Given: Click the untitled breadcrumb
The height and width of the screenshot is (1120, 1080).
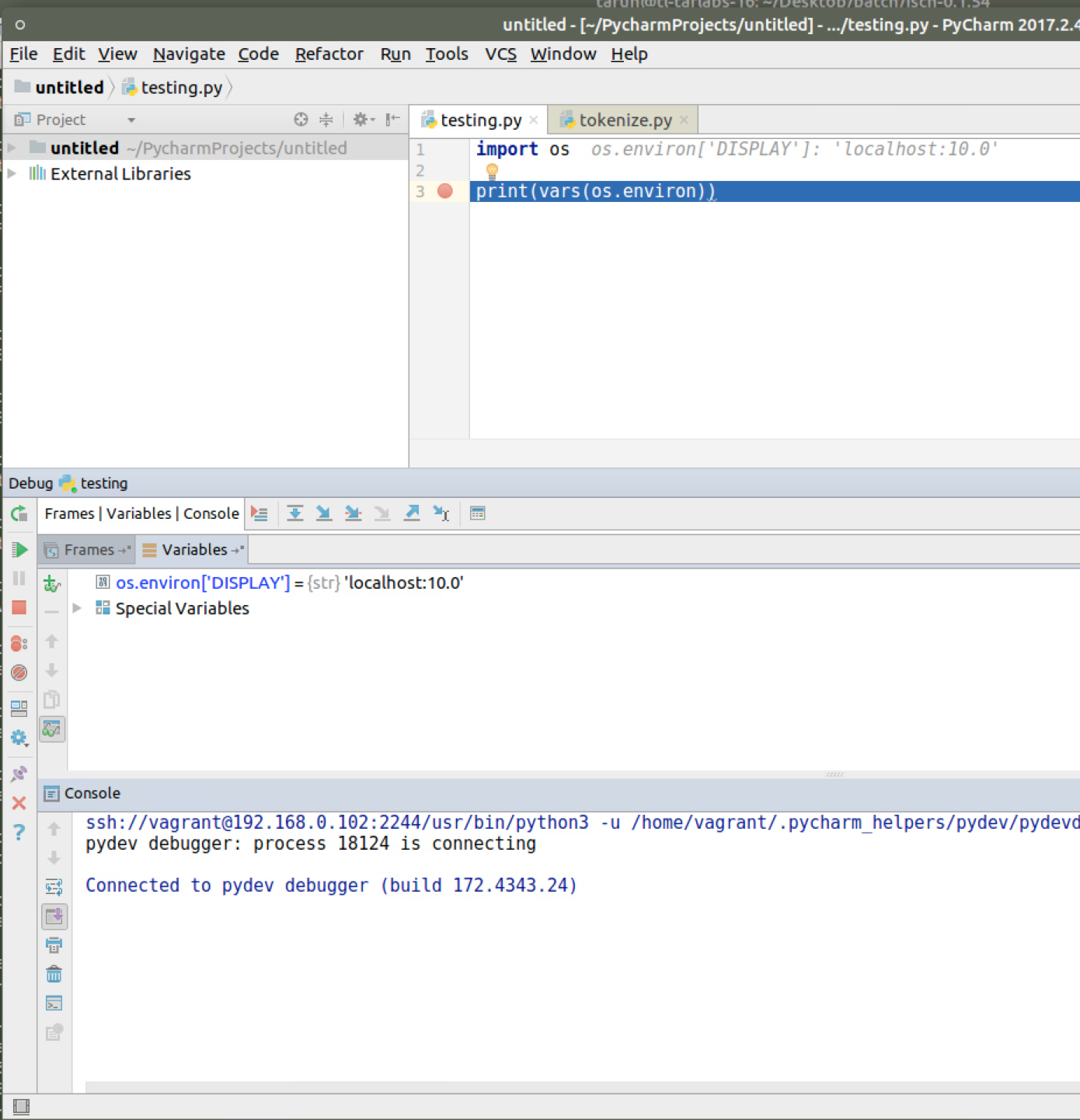Looking at the screenshot, I should point(60,88).
